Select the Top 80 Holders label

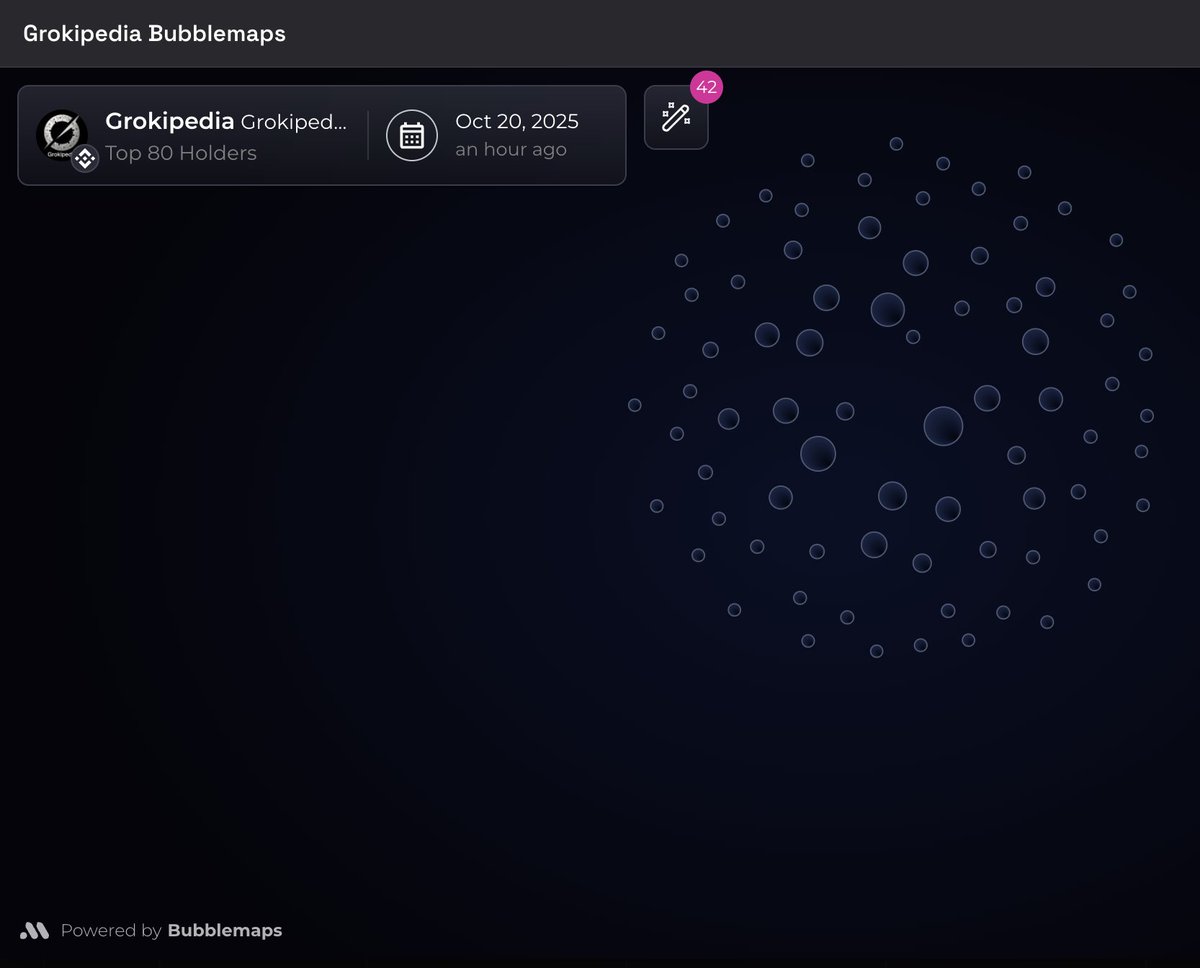coord(181,153)
